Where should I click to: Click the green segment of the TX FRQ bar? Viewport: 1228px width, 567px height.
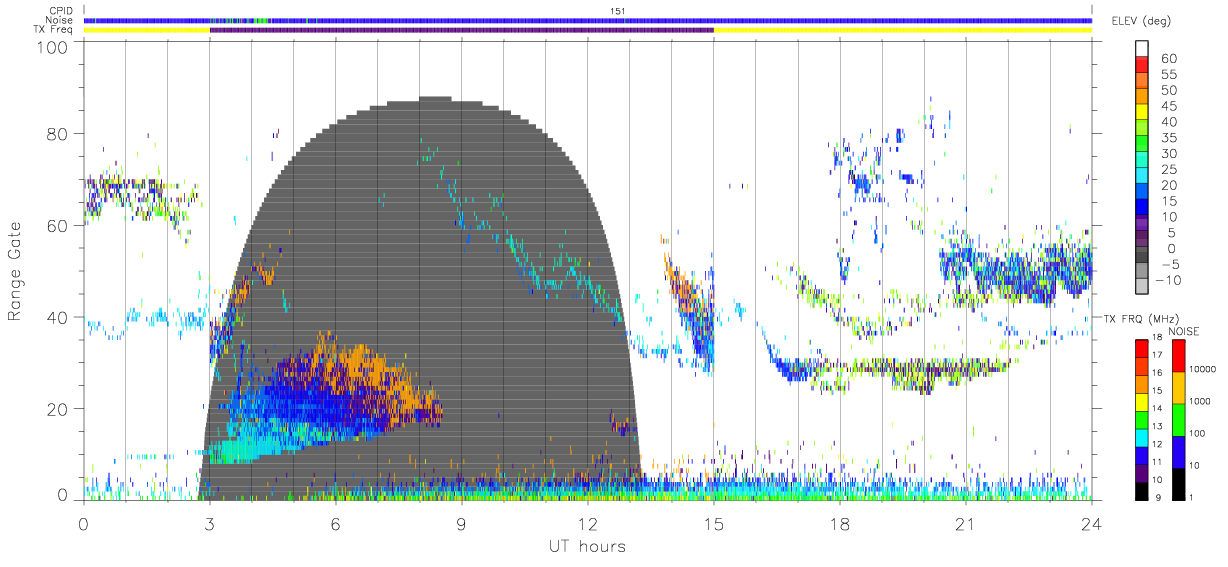pyautogui.click(x=1142, y=420)
